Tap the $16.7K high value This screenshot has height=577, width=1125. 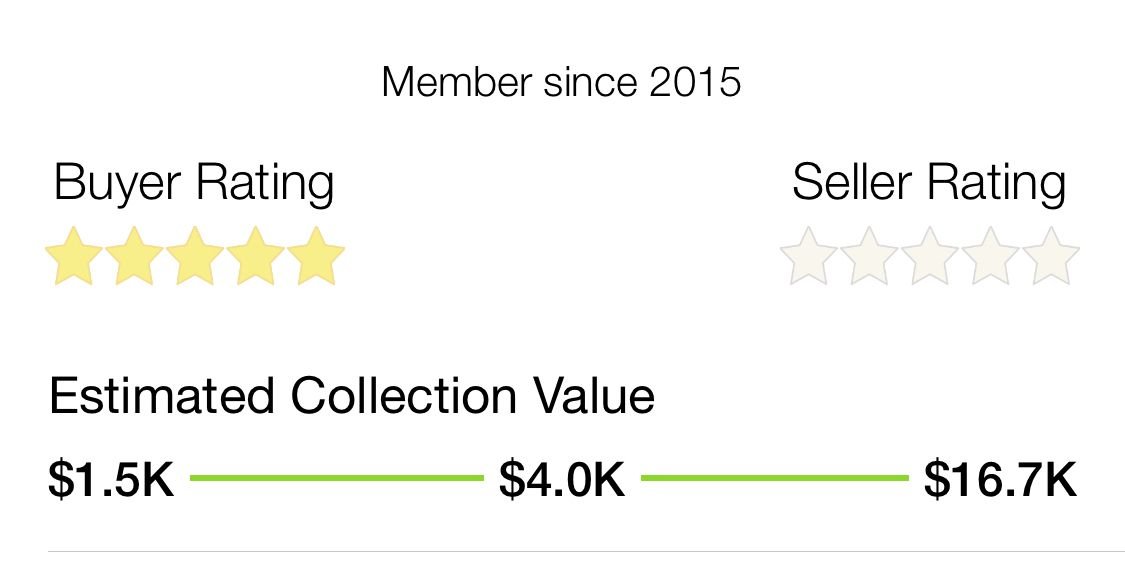[x=1000, y=480]
